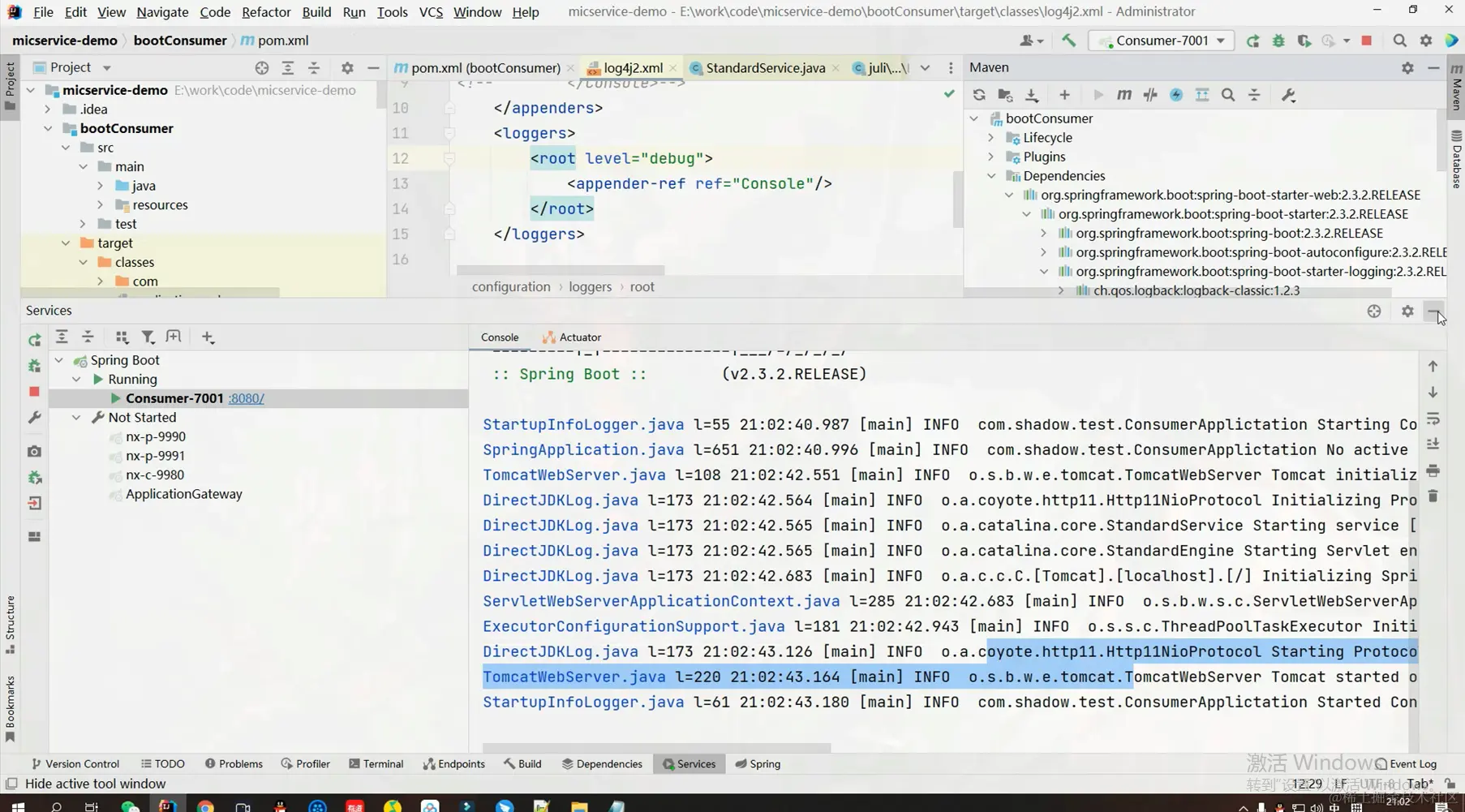Viewport: 1465px width, 812px height.
Task: Collapse Dependencies node in Maven panel
Action: (x=991, y=176)
